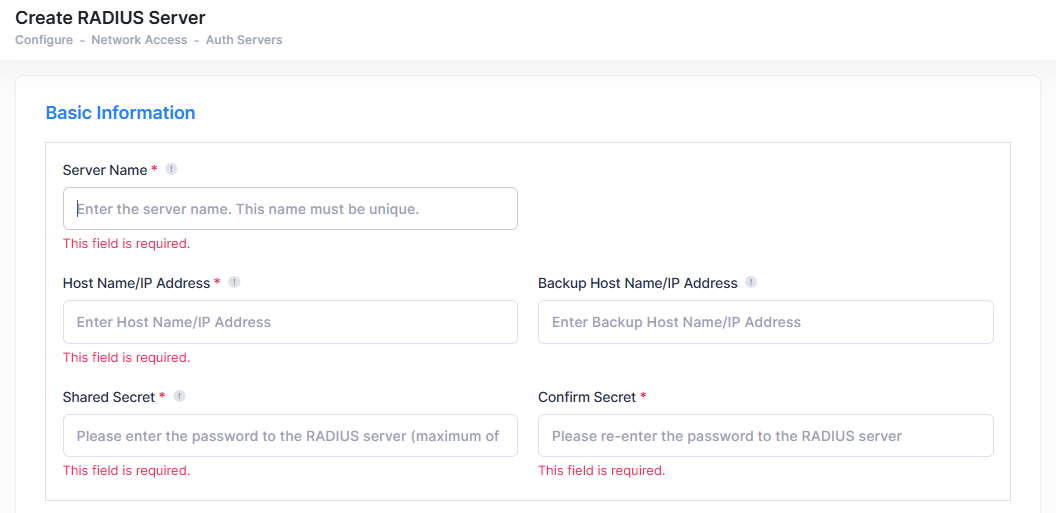Screen dimensions: 1056x513
Task: Click the Enter Host Name/IP Address text box
Action: (x=290, y=322)
